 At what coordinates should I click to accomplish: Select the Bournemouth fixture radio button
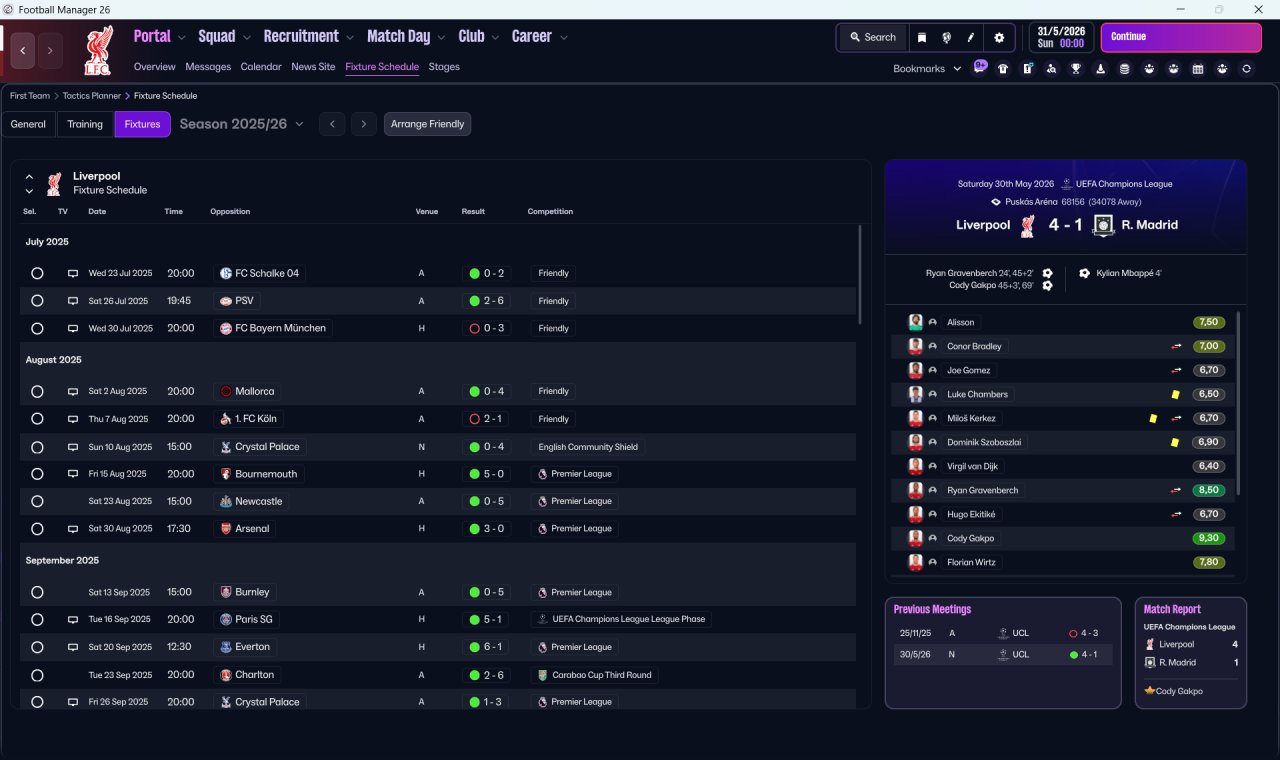coord(37,474)
